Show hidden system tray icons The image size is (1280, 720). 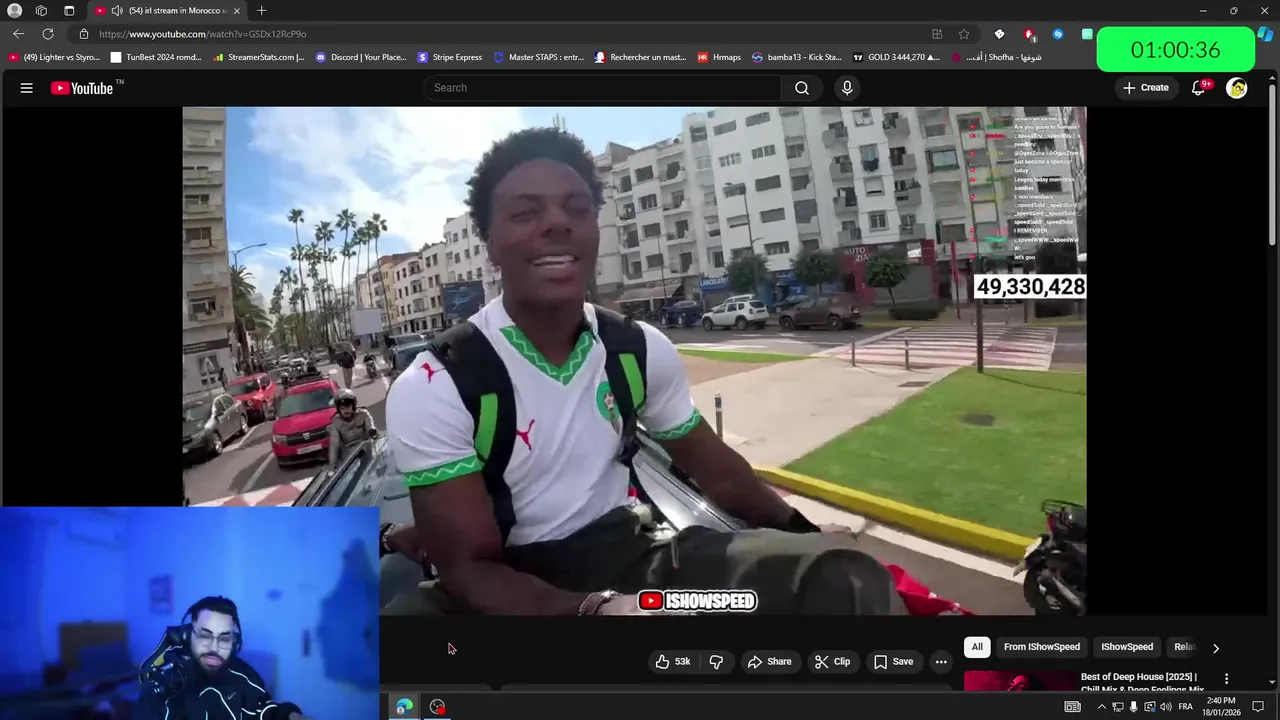[1102, 707]
